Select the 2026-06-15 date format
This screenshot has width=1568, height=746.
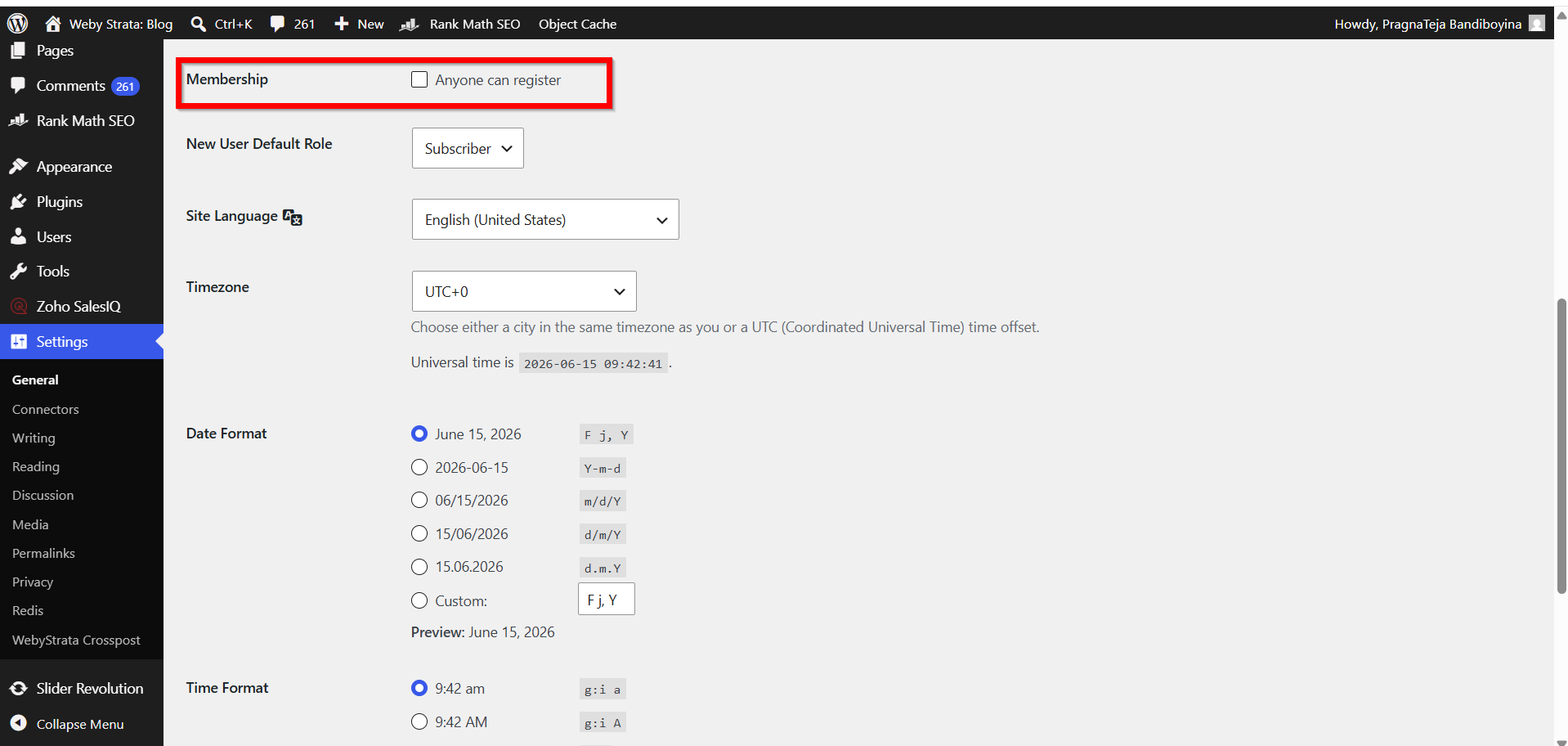pos(419,467)
